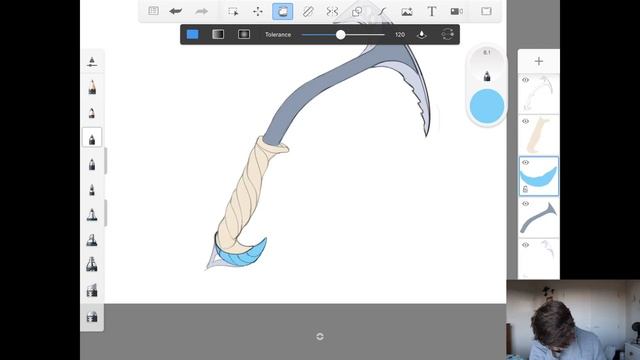Screen dimensions: 640x360
Task: Choose the Transform move tool
Action: click(x=258, y=11)
